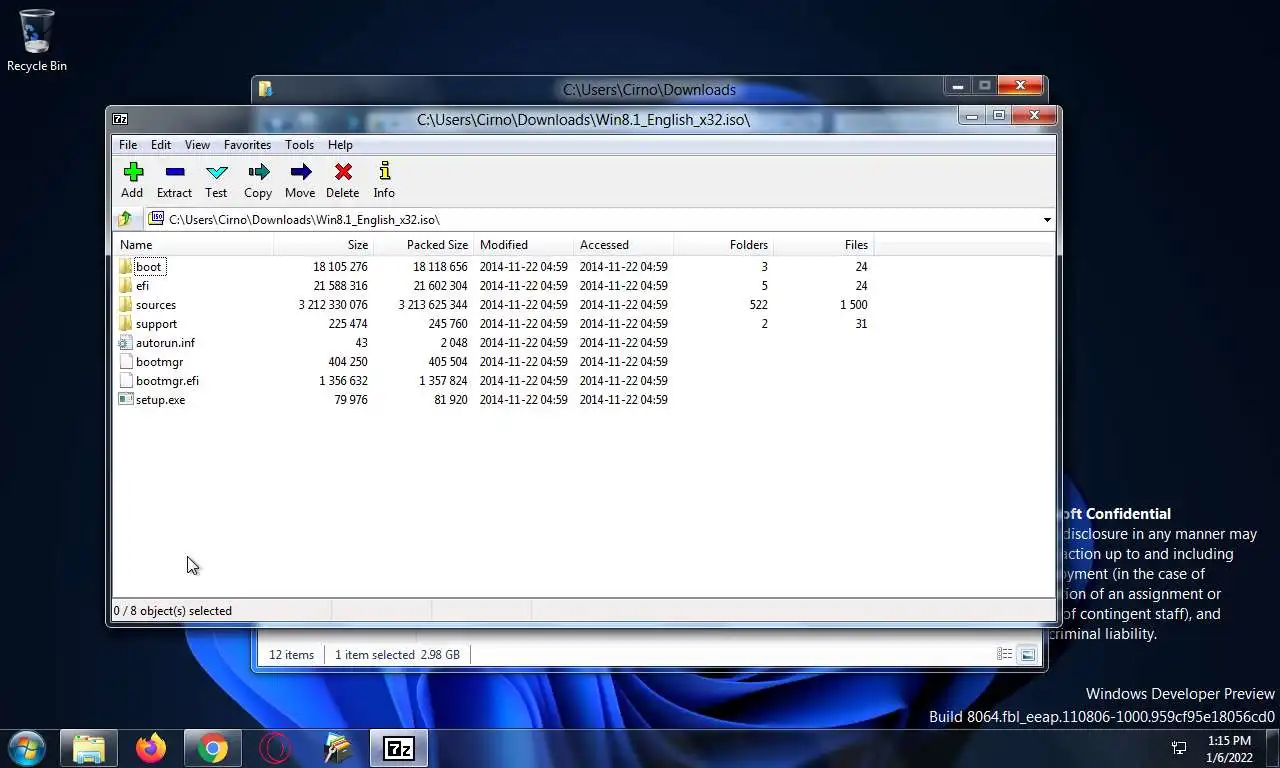The height and width of the screenshot is (768, 1280).
Task: Click the address bar path field
Action: [600, 219]
